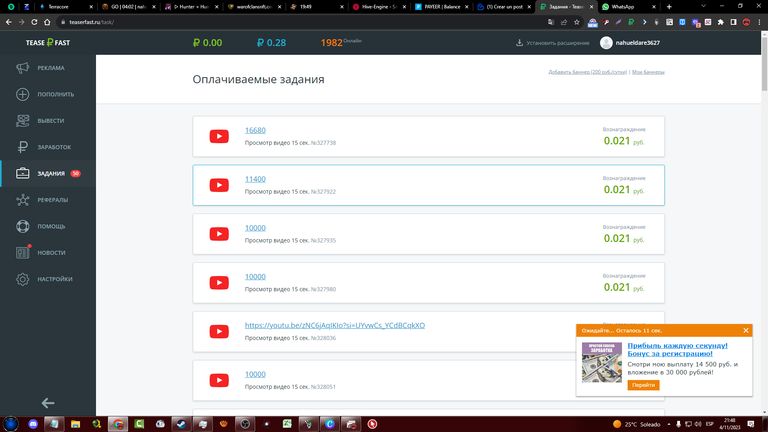
Task: Click the install extension download icon
Action: click(519, 43)
